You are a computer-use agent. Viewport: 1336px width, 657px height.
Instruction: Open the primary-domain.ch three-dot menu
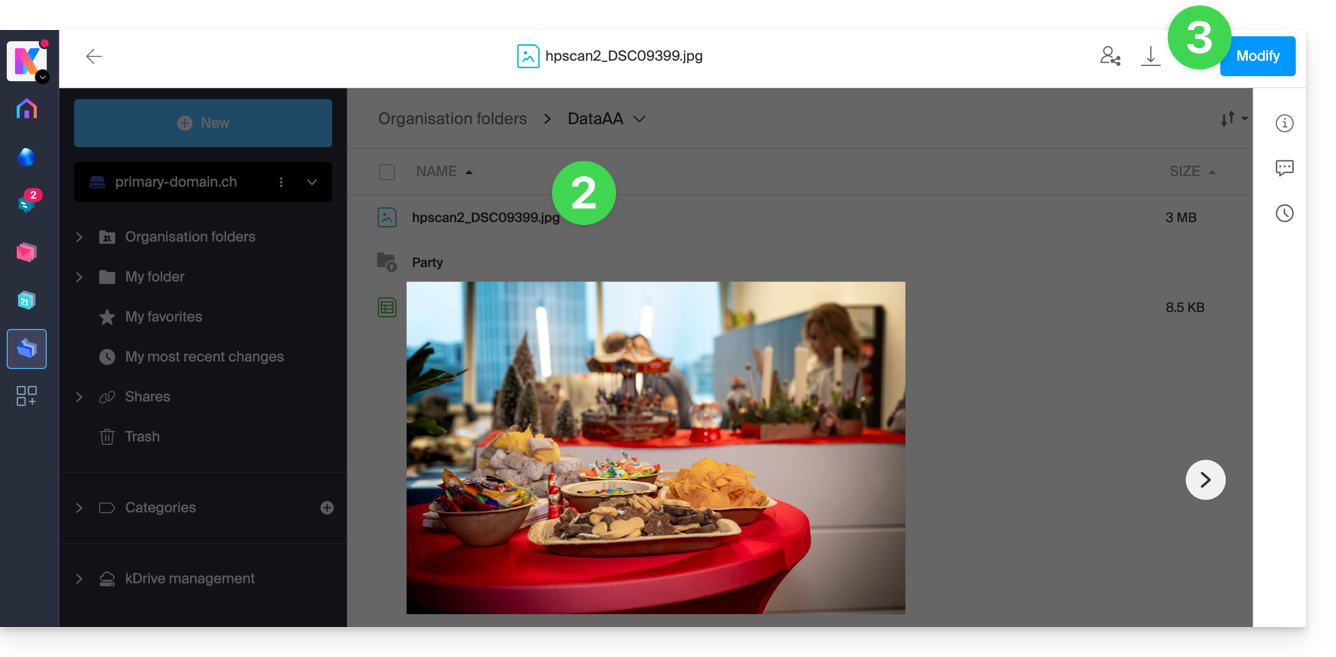pyautogui.click(x=281, y=182)
